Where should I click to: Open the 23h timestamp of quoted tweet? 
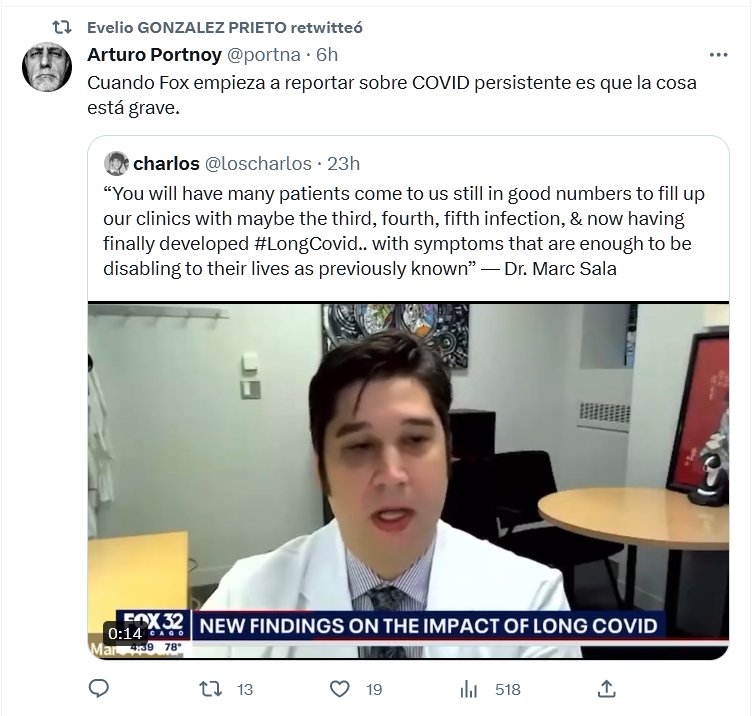click(x=343, y=164)
